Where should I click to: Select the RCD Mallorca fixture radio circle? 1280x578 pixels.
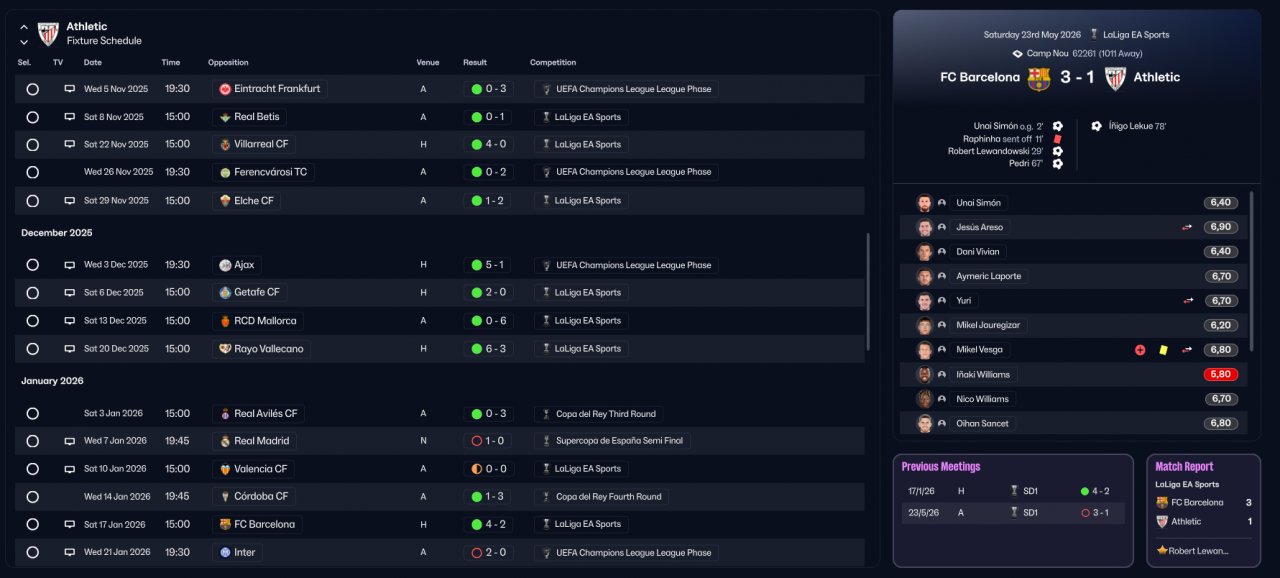[x=32, y=321]
